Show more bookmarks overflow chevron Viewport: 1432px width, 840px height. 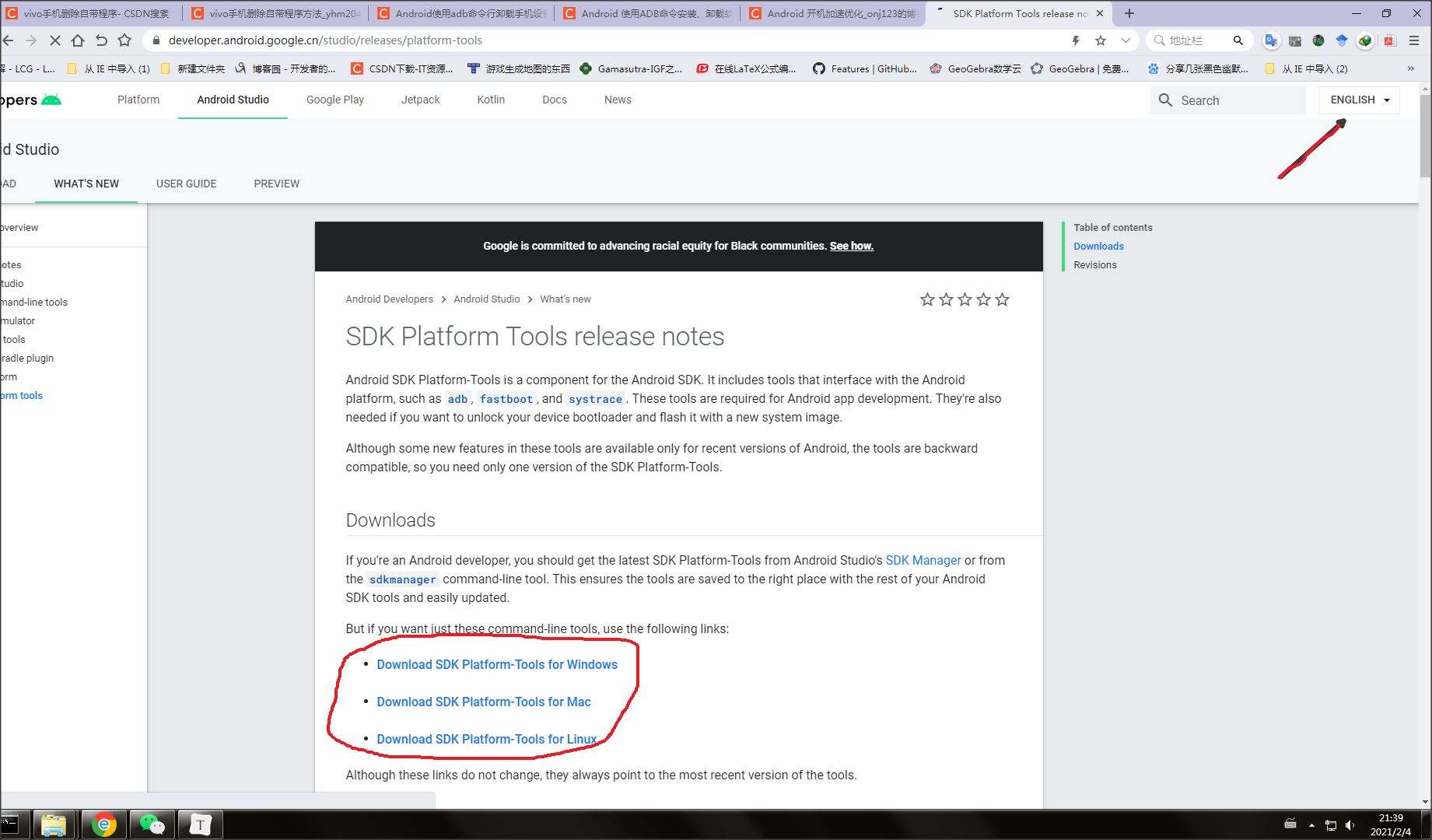tap(1411, 68)
